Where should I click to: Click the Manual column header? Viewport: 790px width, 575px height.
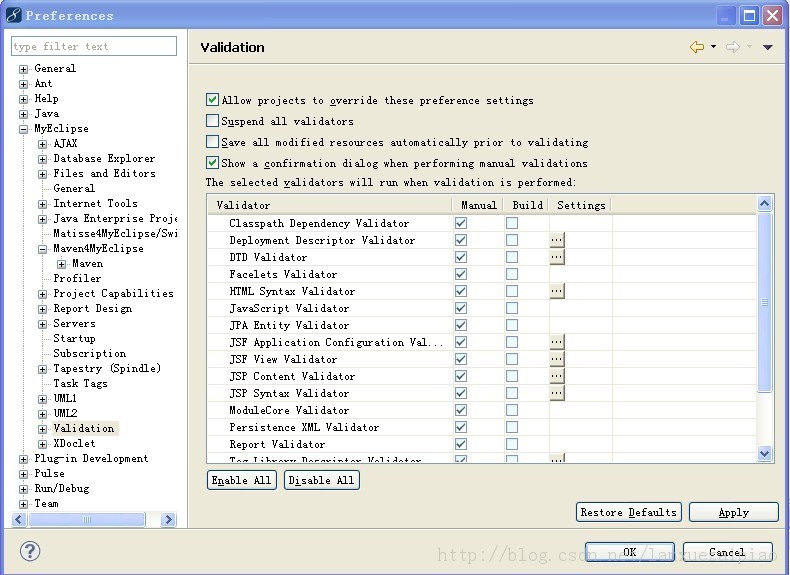[x=478, y=205]
